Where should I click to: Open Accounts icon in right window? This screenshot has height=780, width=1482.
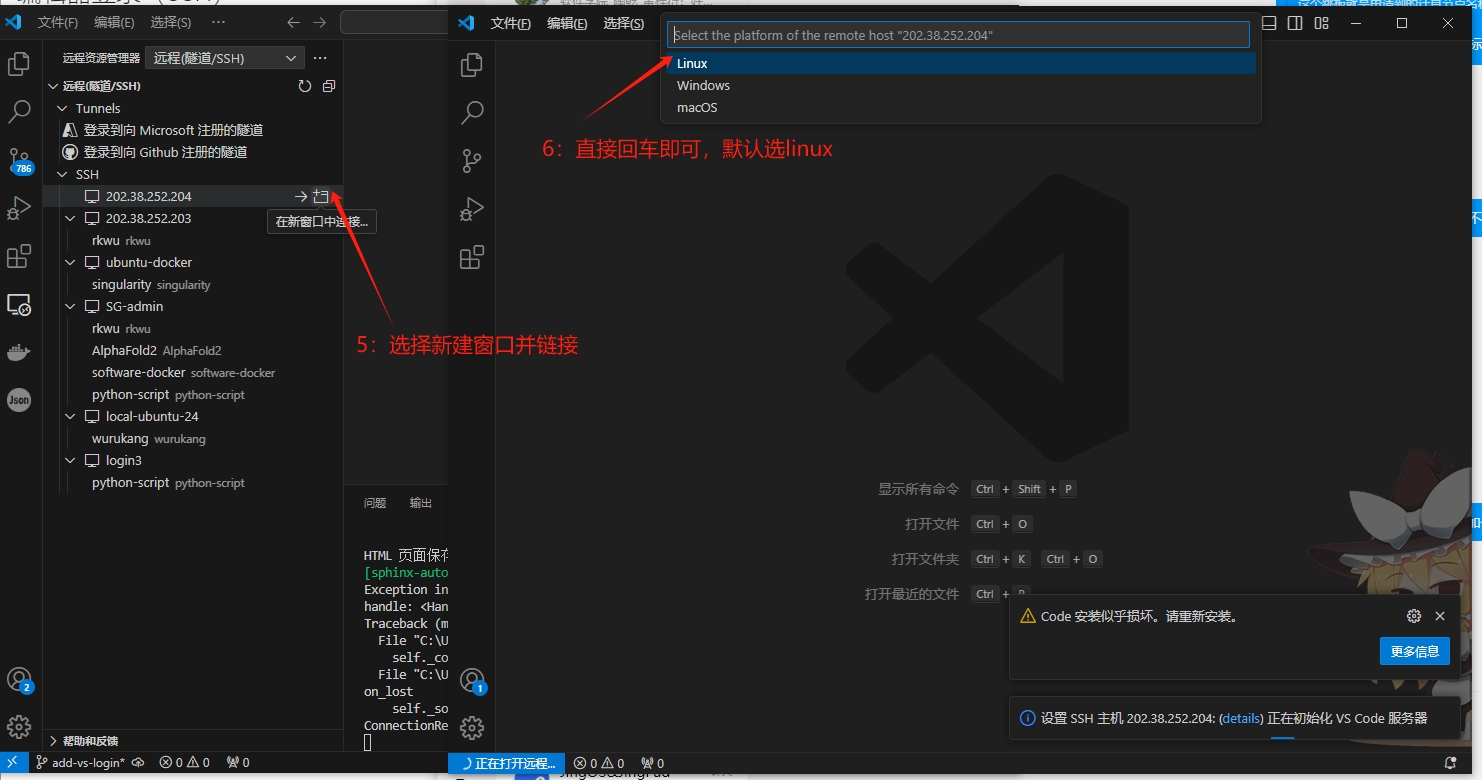[x=472, y=682]
